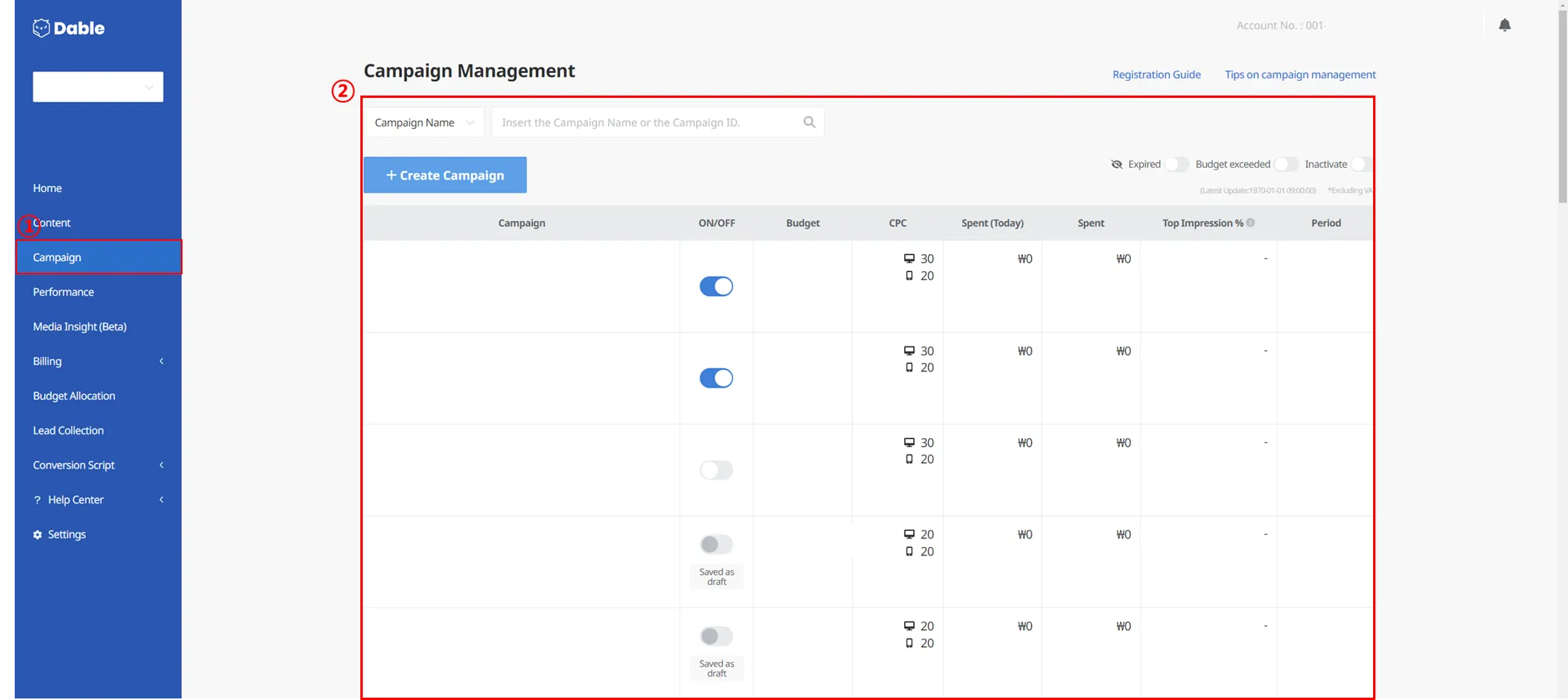Image resolution: width=1568 pixels, height=700 pixels.
Task: Click the Create Campaign button
Action: 445,175
